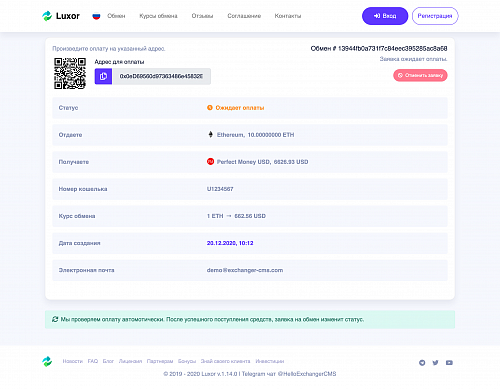Click the demo@exchanger-cms.com email value

tap(245, 270)
